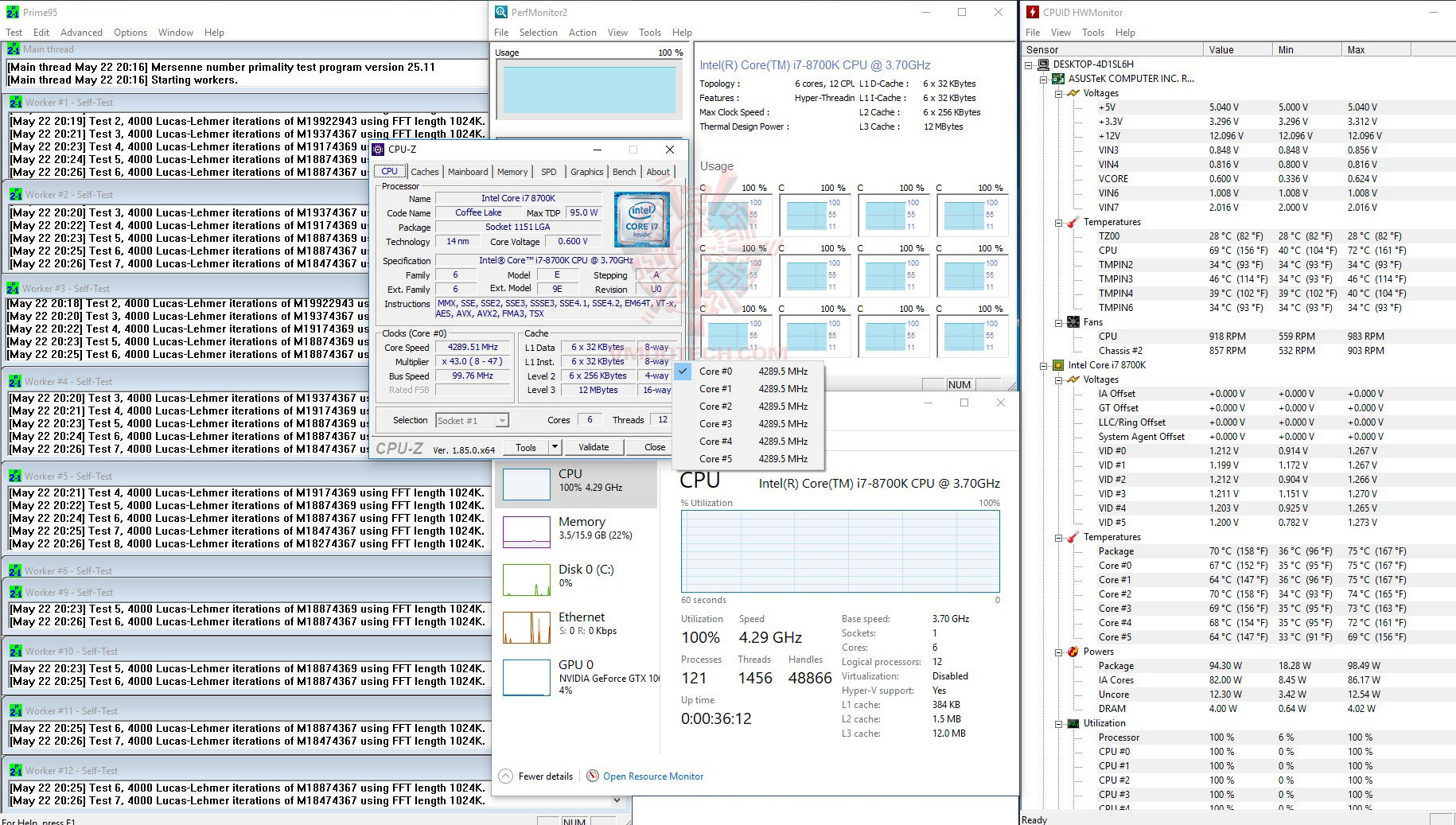Select the Ethernet graph thumbnail

coord(527,628)
